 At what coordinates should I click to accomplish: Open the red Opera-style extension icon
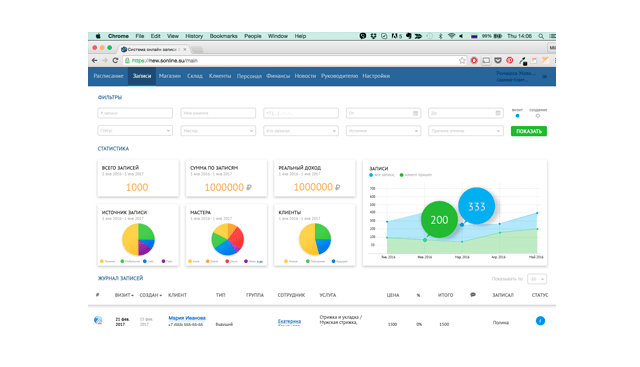(474, 60)
